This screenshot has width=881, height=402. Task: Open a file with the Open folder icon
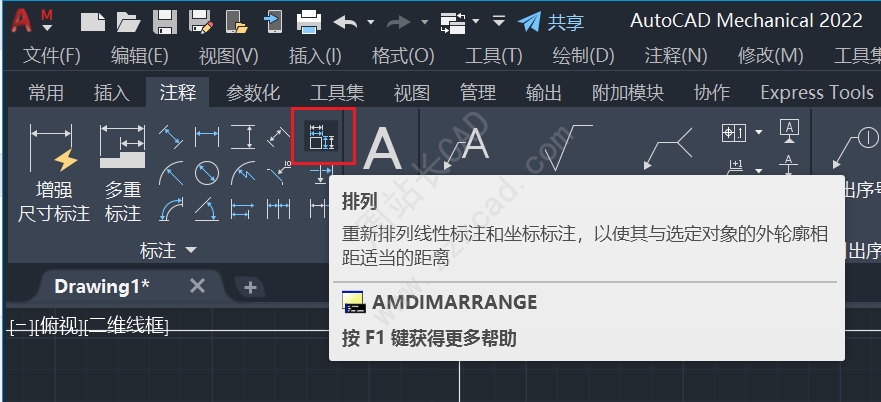[128, 22]
